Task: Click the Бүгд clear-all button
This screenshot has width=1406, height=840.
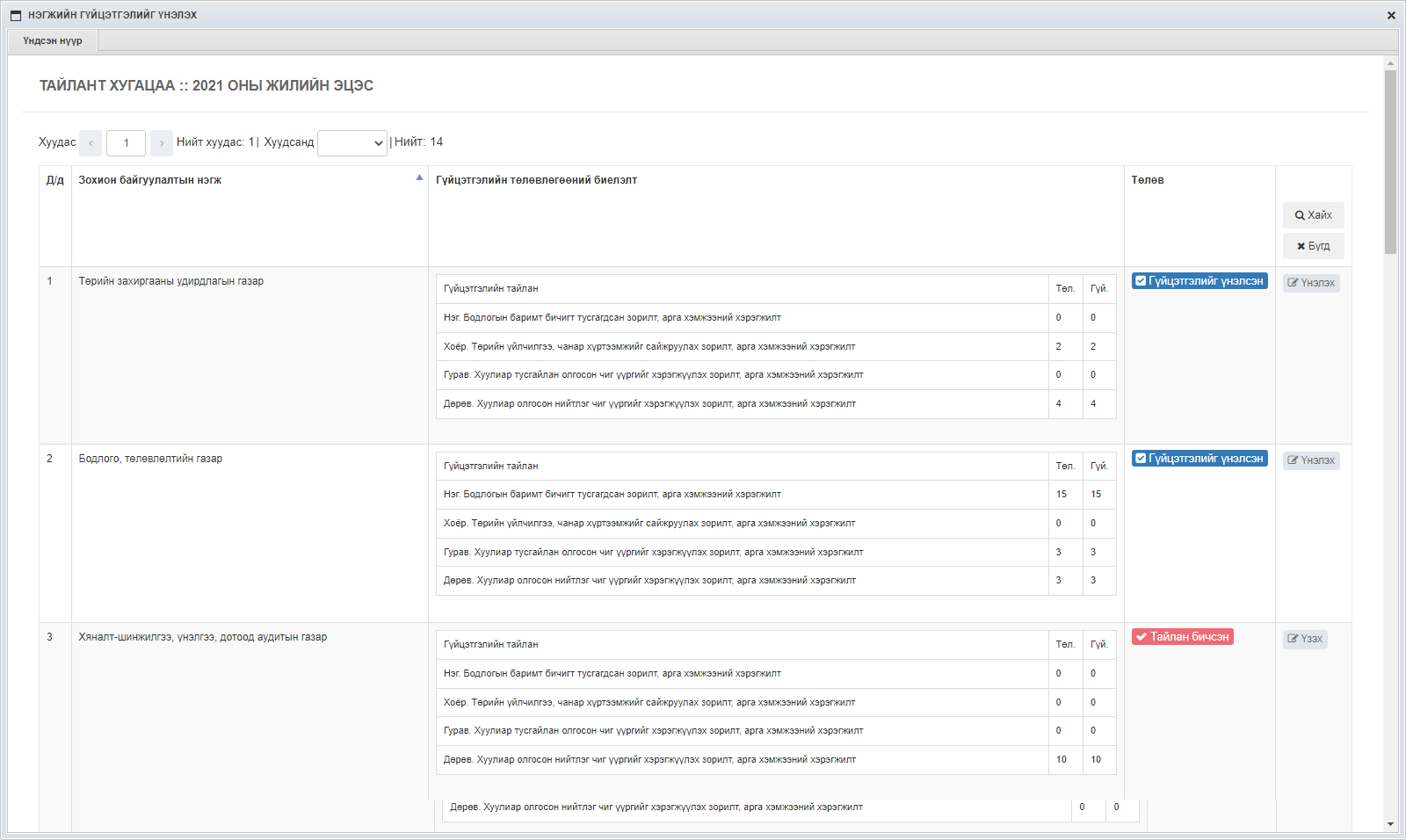Action: (1313, 246)
